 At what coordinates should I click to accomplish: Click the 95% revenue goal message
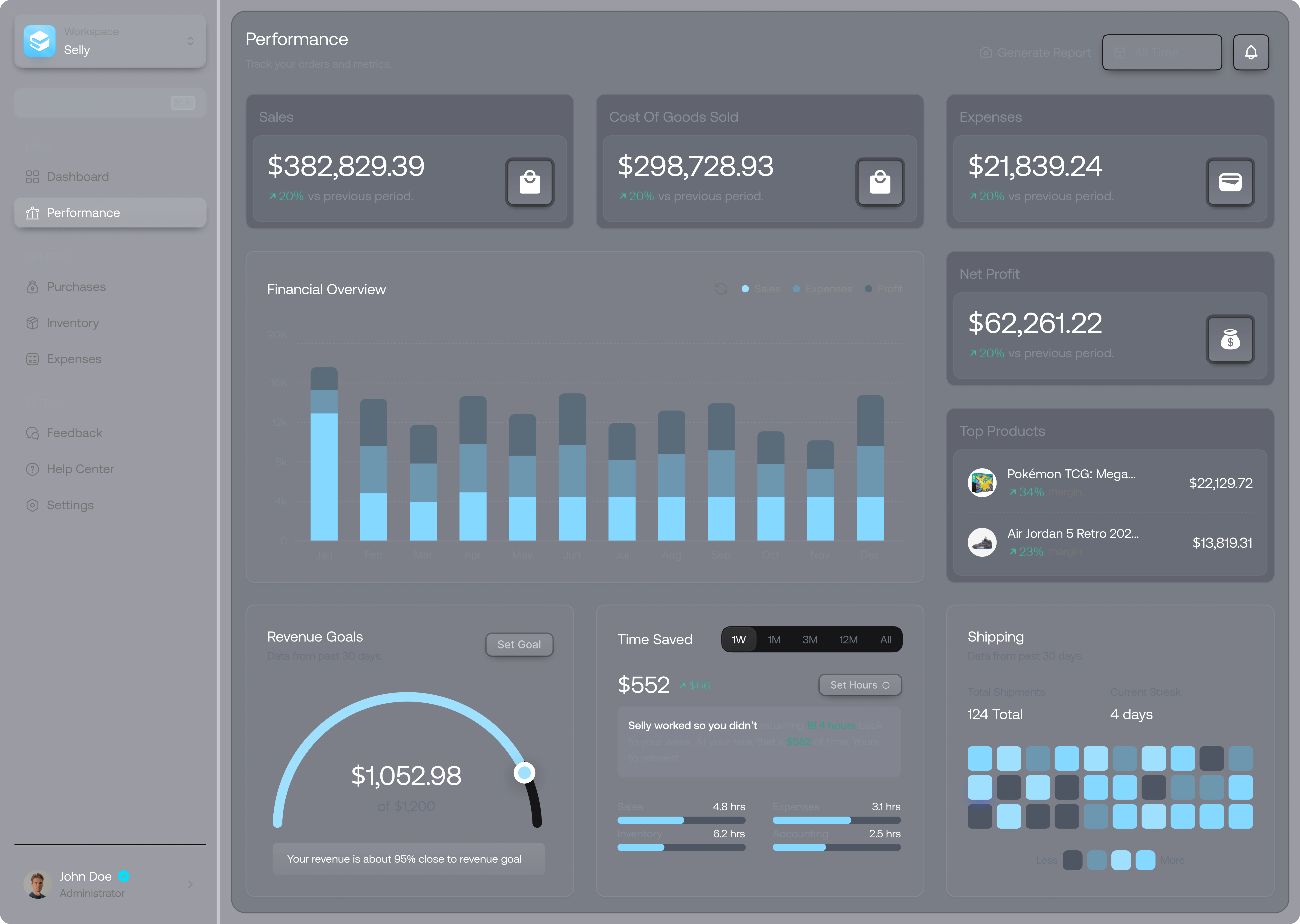click(x=409, y=859)
